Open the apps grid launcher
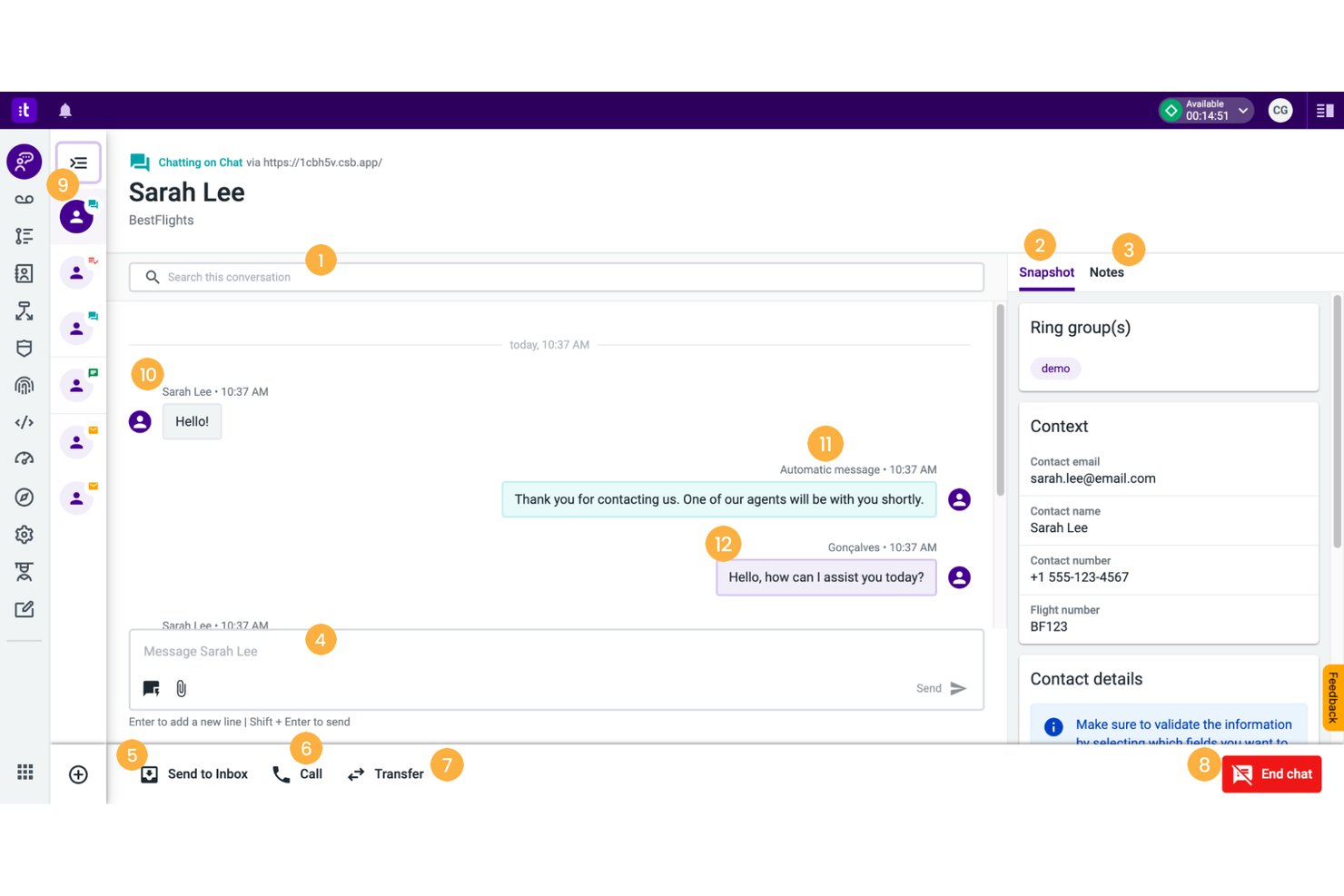 coord(25,772)
